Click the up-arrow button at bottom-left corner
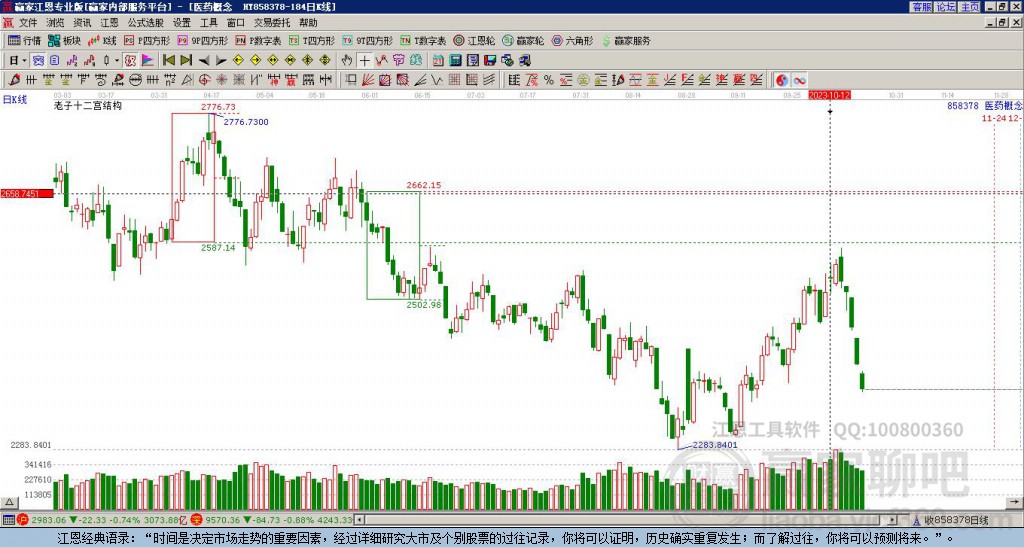Viewport: 1024px width, 548px height. coord(8,502)
